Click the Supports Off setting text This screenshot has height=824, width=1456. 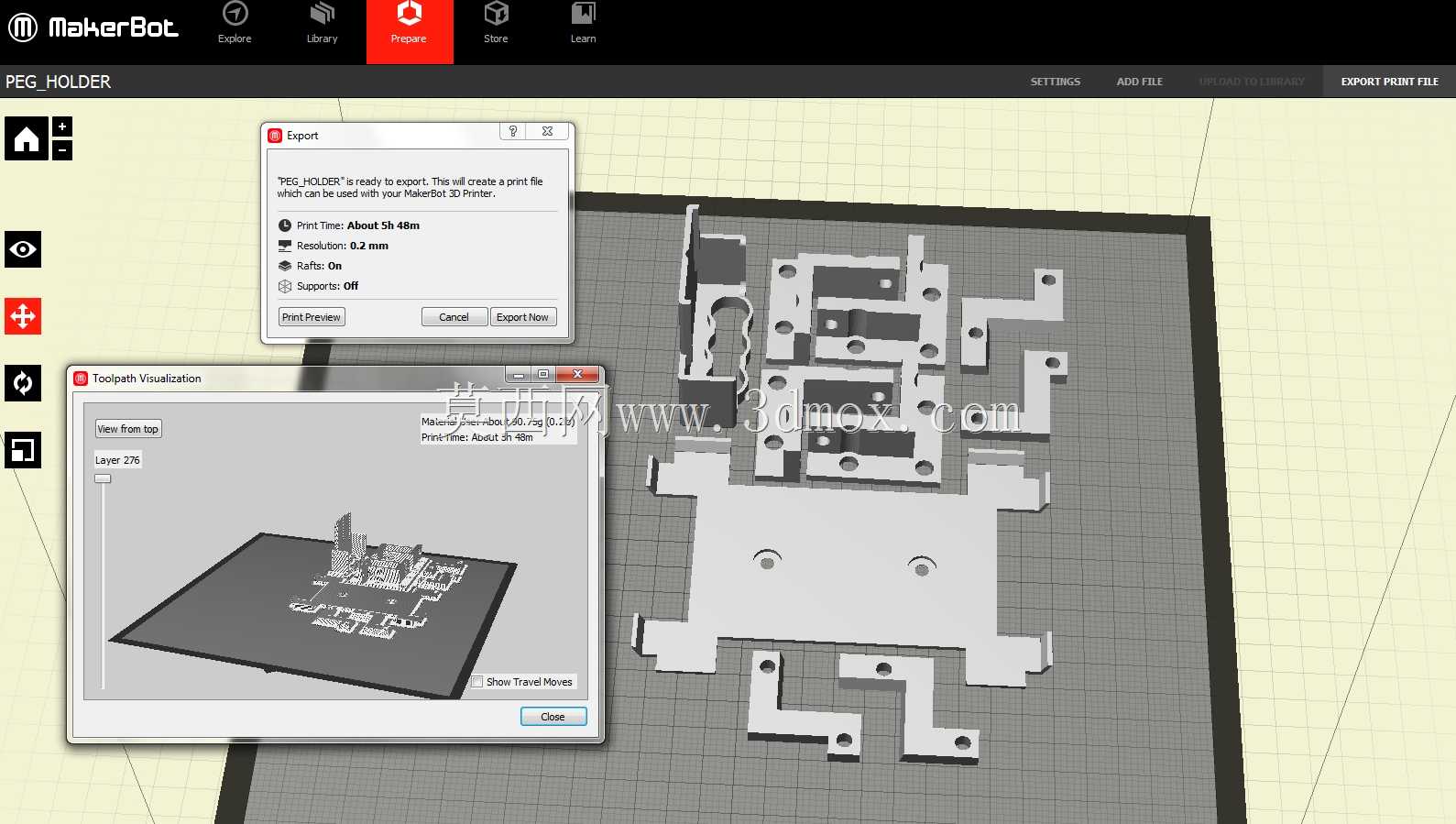pyautogui.click(x=327, y=286)
